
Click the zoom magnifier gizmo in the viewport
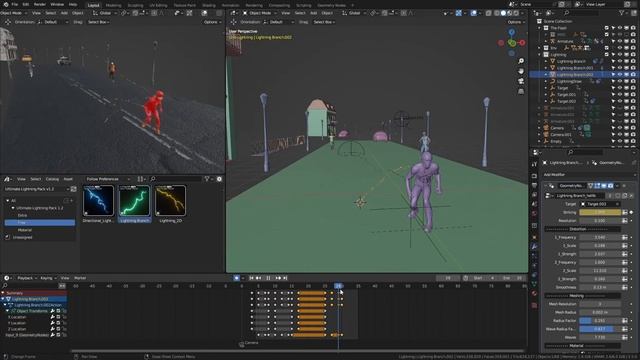[x=521, y=61]
